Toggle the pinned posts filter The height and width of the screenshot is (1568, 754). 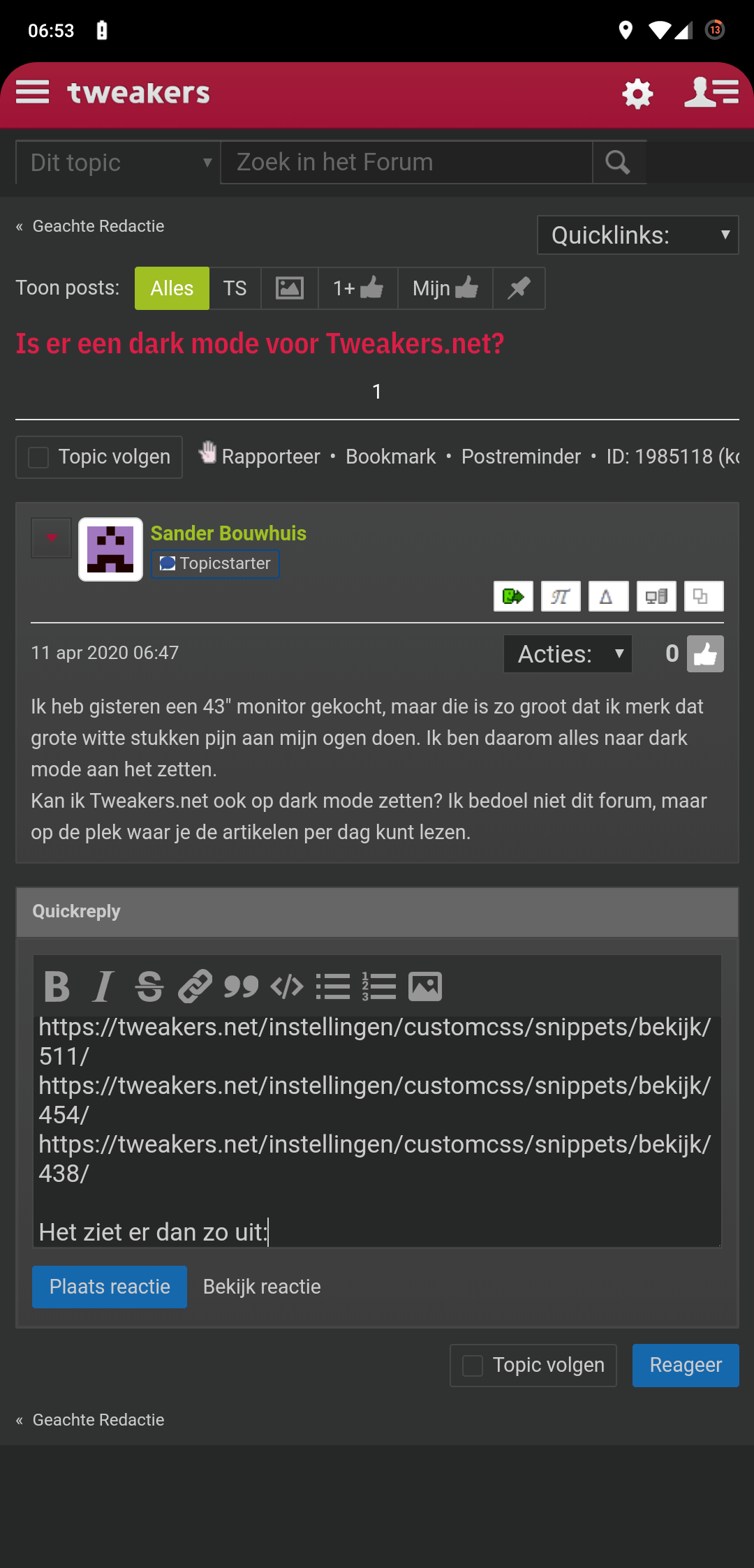pyautogui.click(x=519, y=288)
